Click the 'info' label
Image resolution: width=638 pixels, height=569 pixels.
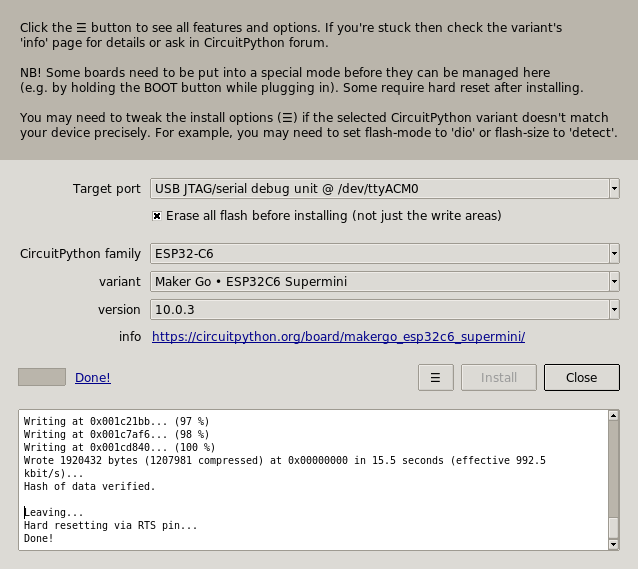tap(130, 337)
